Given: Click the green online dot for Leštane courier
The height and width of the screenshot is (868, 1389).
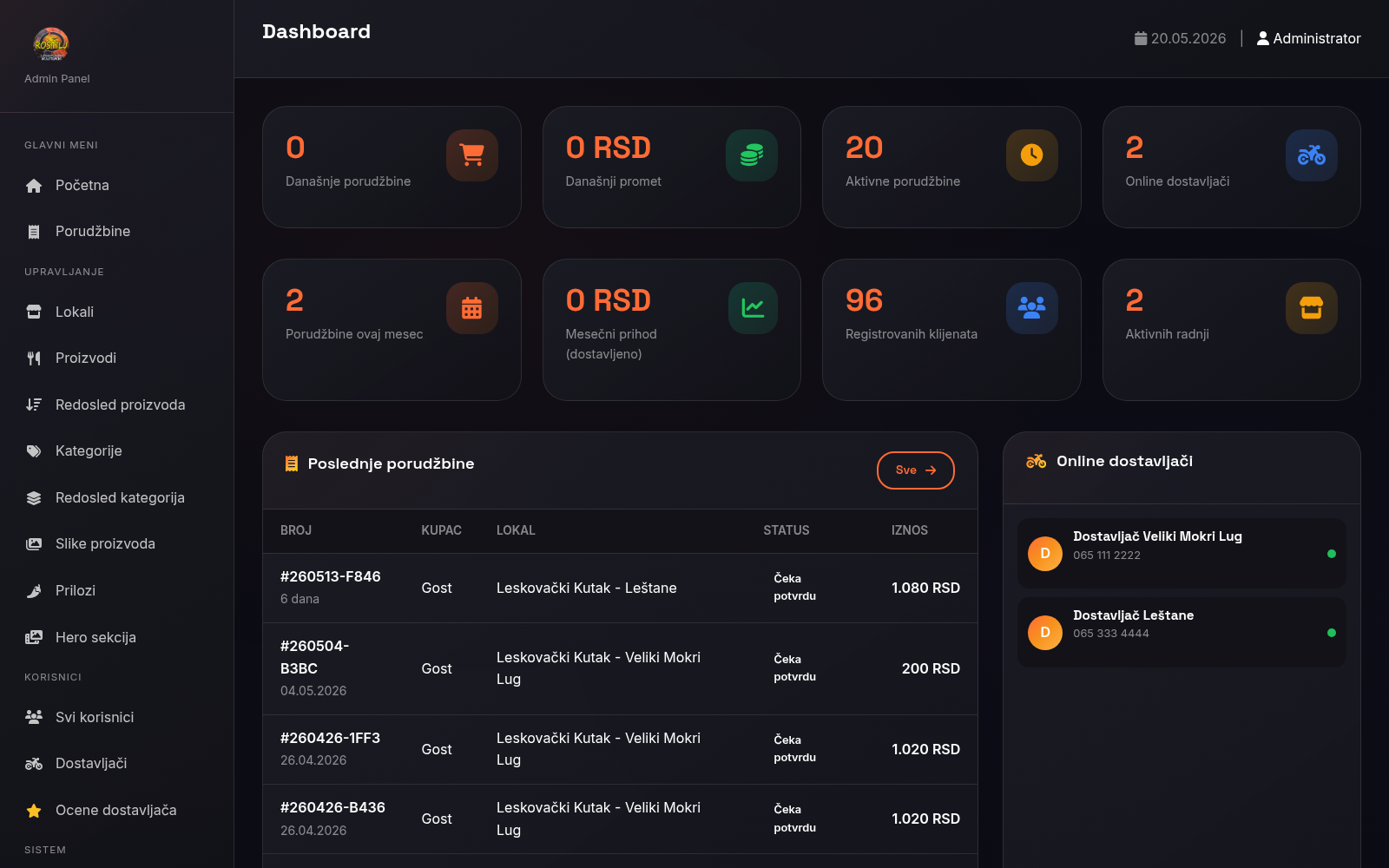Looking at the screenshot, I should coord(1332,633).
